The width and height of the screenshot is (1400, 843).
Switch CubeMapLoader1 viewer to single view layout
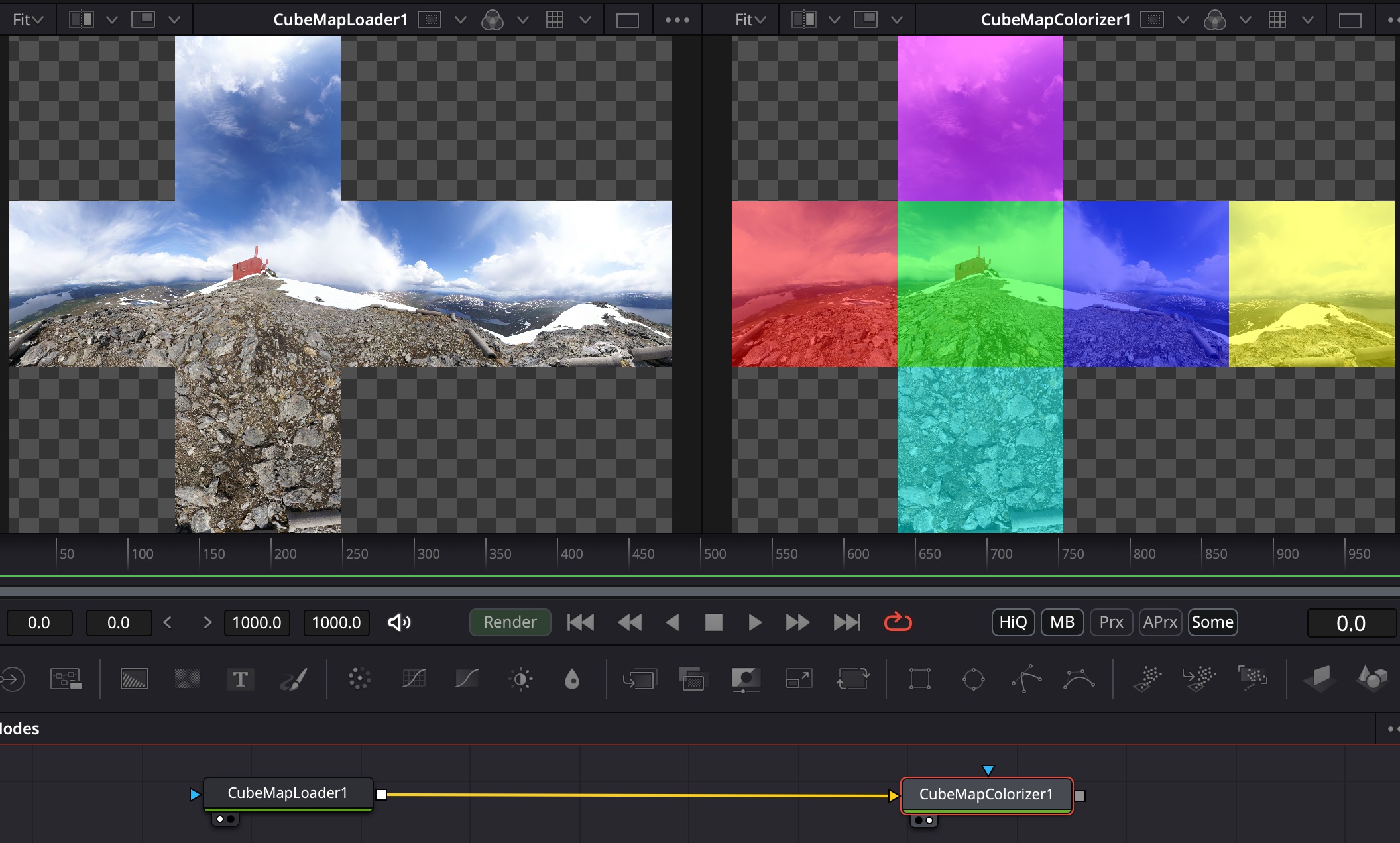[x=627, y=20]
